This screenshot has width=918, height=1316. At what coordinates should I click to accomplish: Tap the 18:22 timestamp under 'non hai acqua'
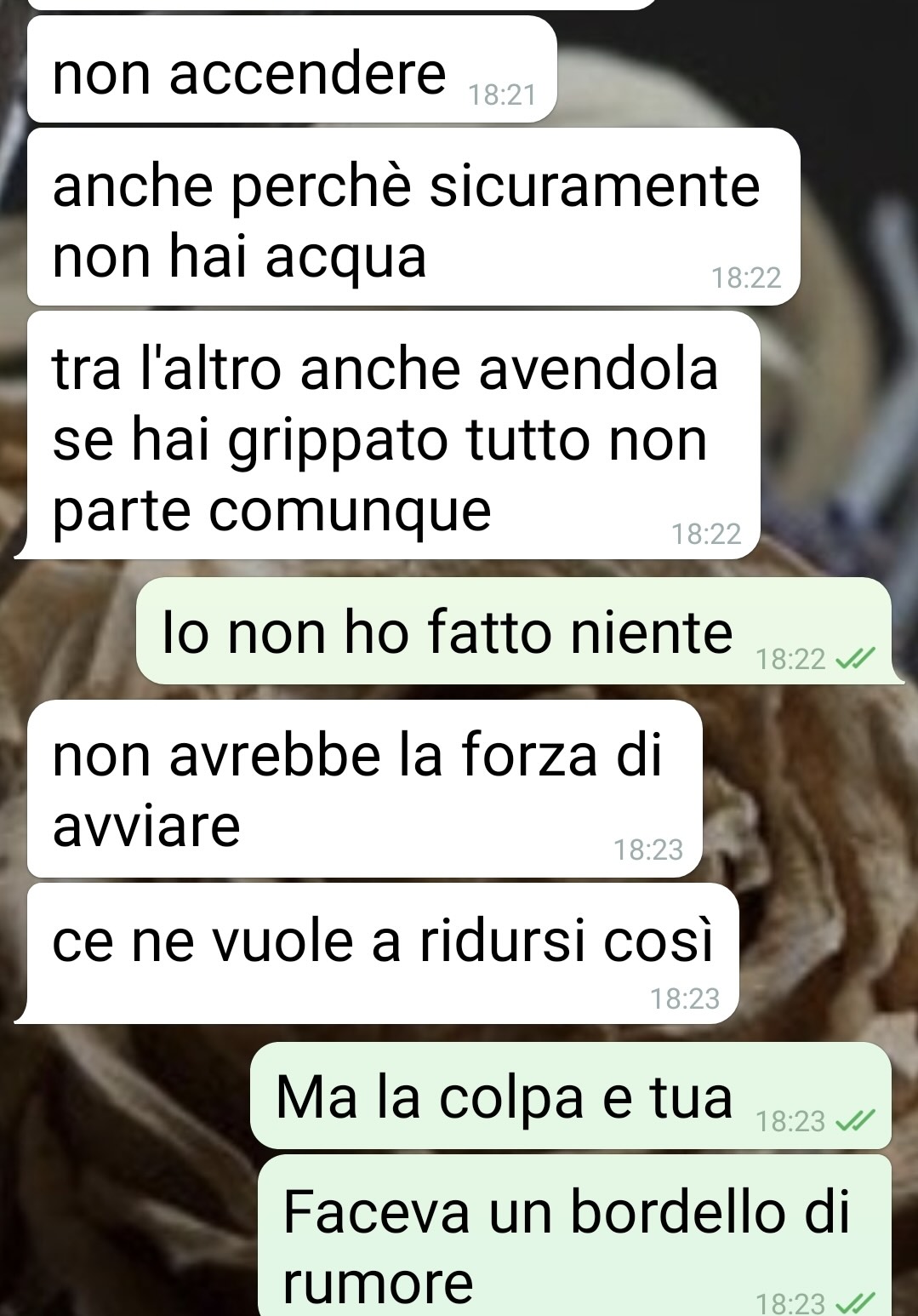coord(746,278)
